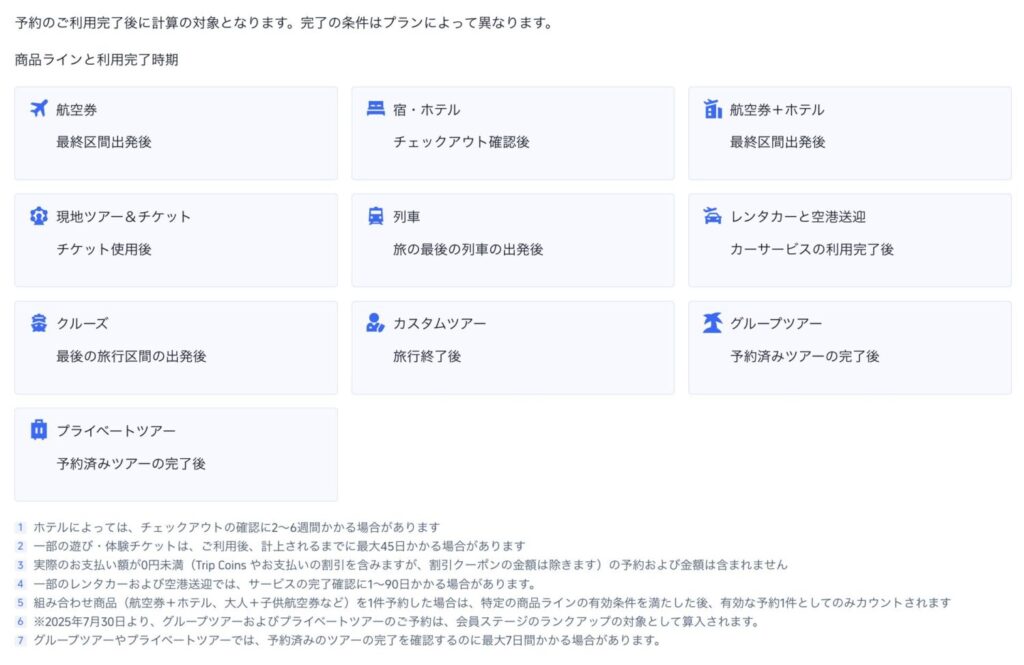Click the suitcase icon for プライベートツアー
The image size is (1024, 665).
[39, 430]
